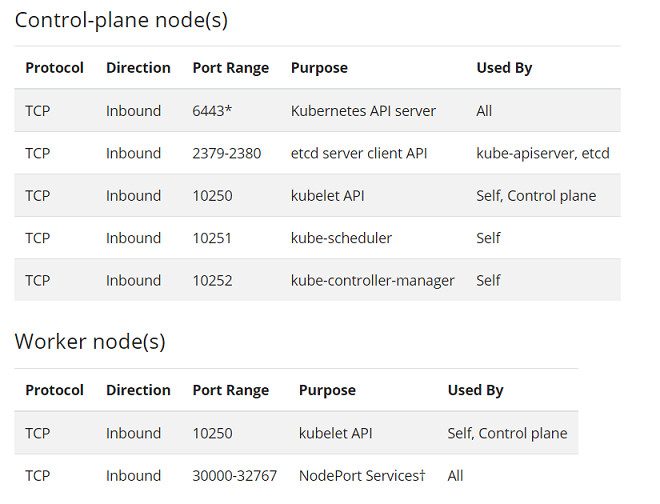The height and width of the screenshot is (504, 660).
Task: Select the 10252 port cell
Action: click(x=213, y=280)
